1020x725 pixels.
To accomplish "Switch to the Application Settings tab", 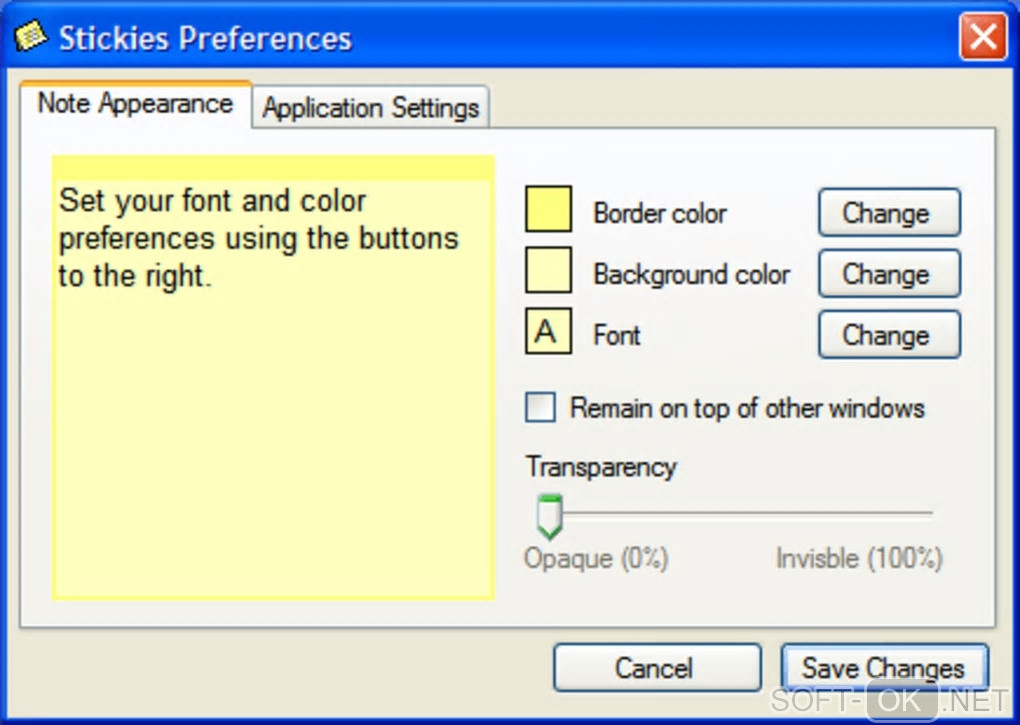I will point(371,108).
